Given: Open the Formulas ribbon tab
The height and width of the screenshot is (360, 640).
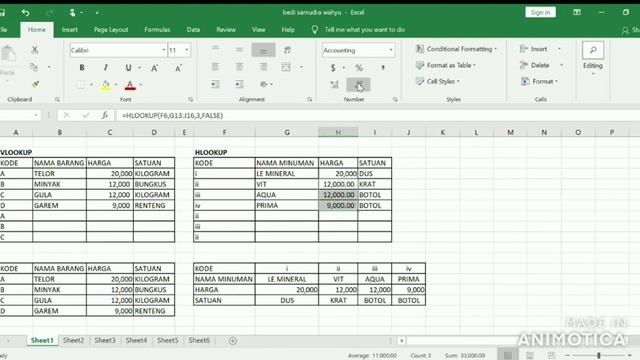Looking at the screenshot, I should (157, 29).
